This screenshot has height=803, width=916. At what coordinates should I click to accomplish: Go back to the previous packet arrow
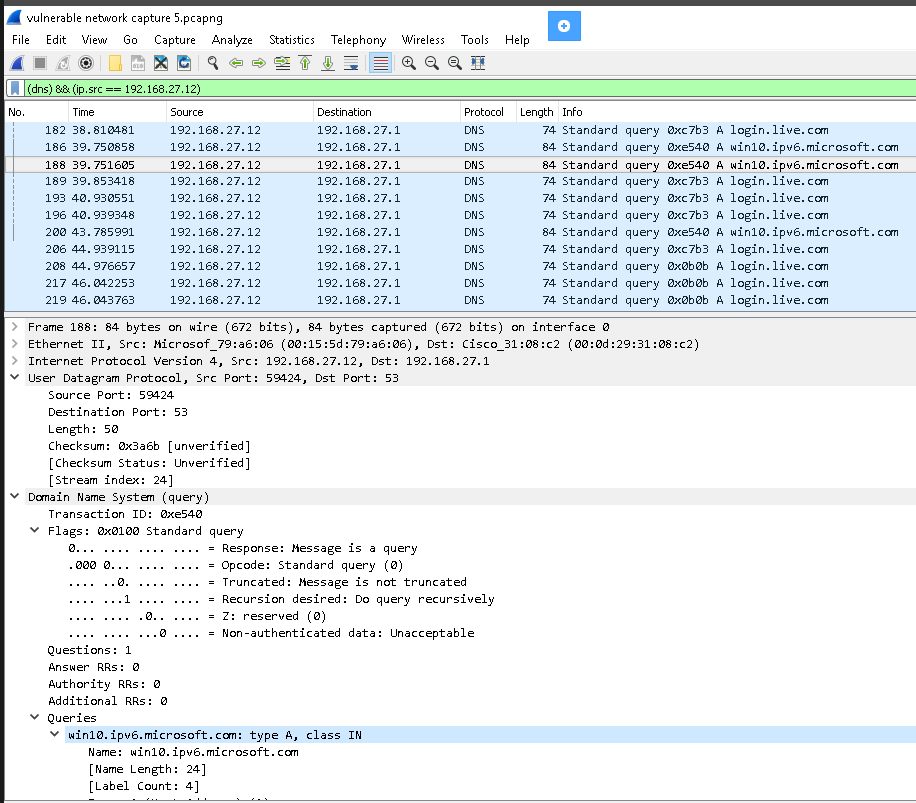[236, 63]
